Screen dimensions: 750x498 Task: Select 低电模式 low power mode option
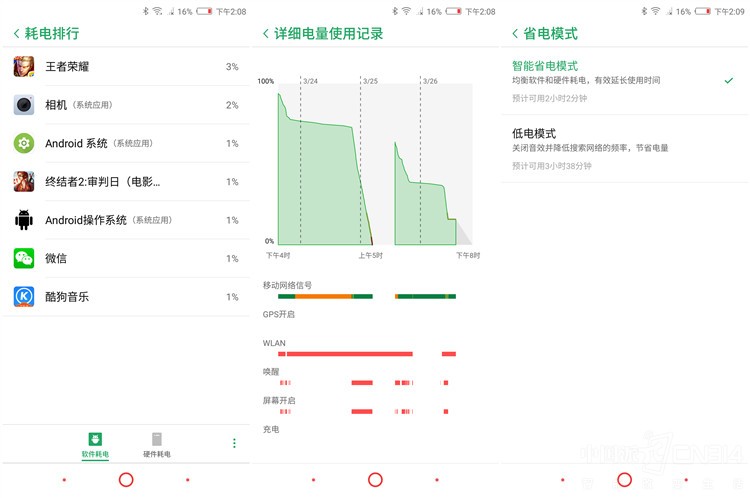coord(624,149)
